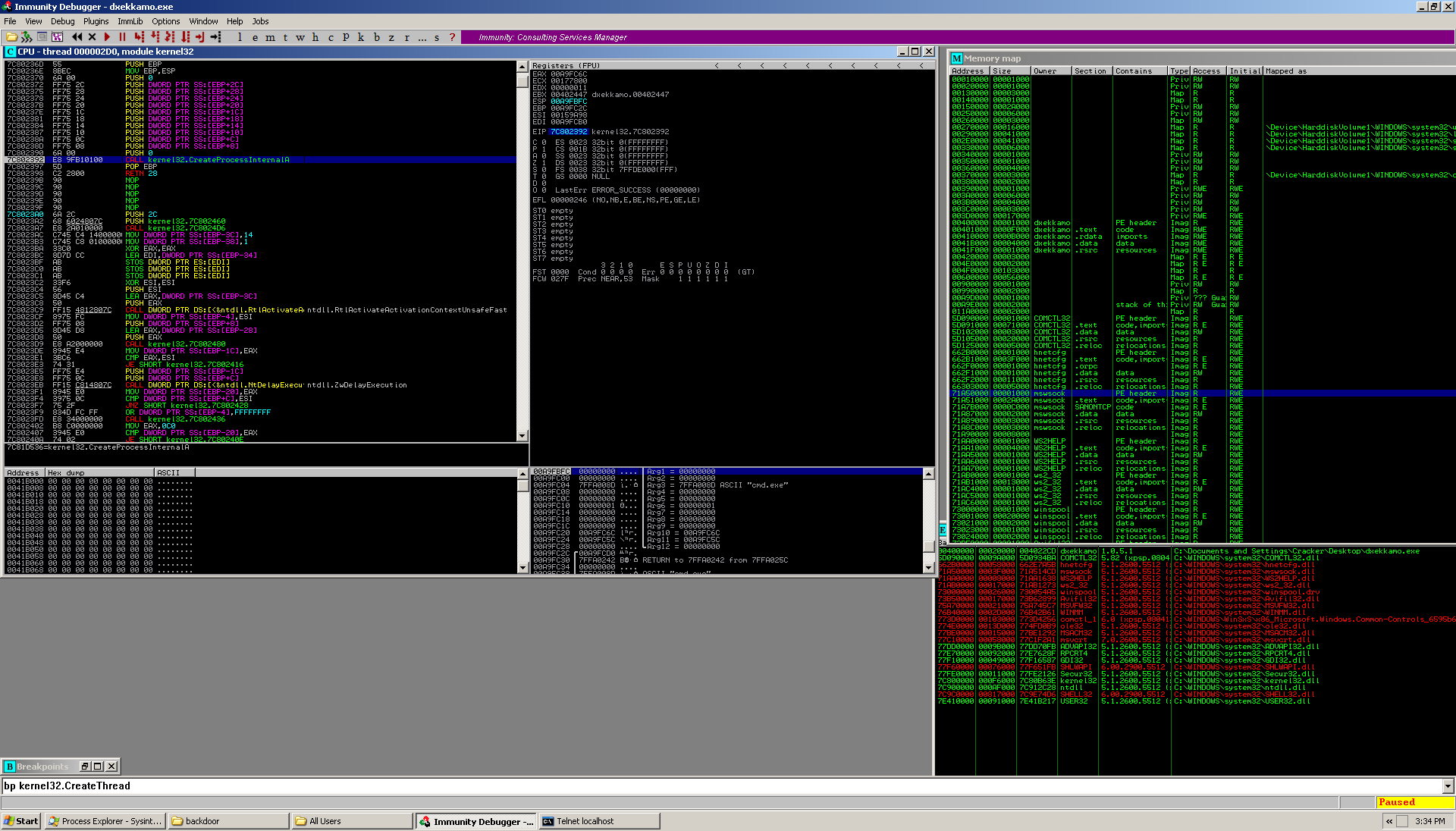Click the Attach to process toolbar icon
Screen dimensions: 1456x831
pyautogui.click(x=27, y=37)
